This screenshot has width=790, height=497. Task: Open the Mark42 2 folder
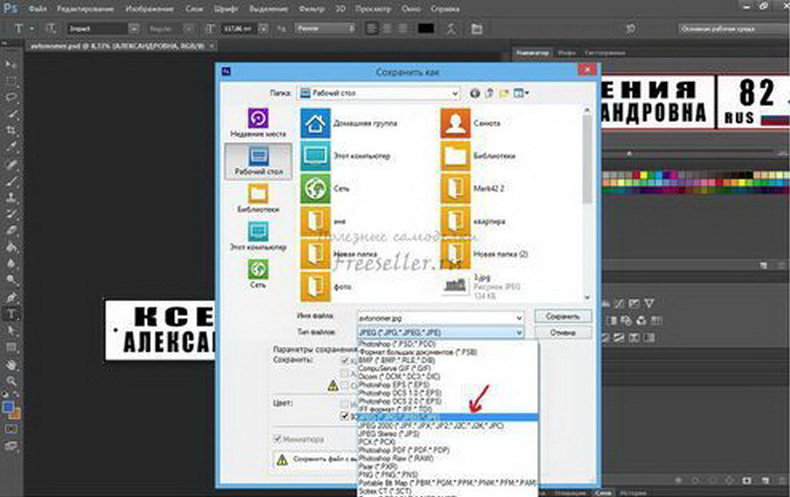click(473, 189)
